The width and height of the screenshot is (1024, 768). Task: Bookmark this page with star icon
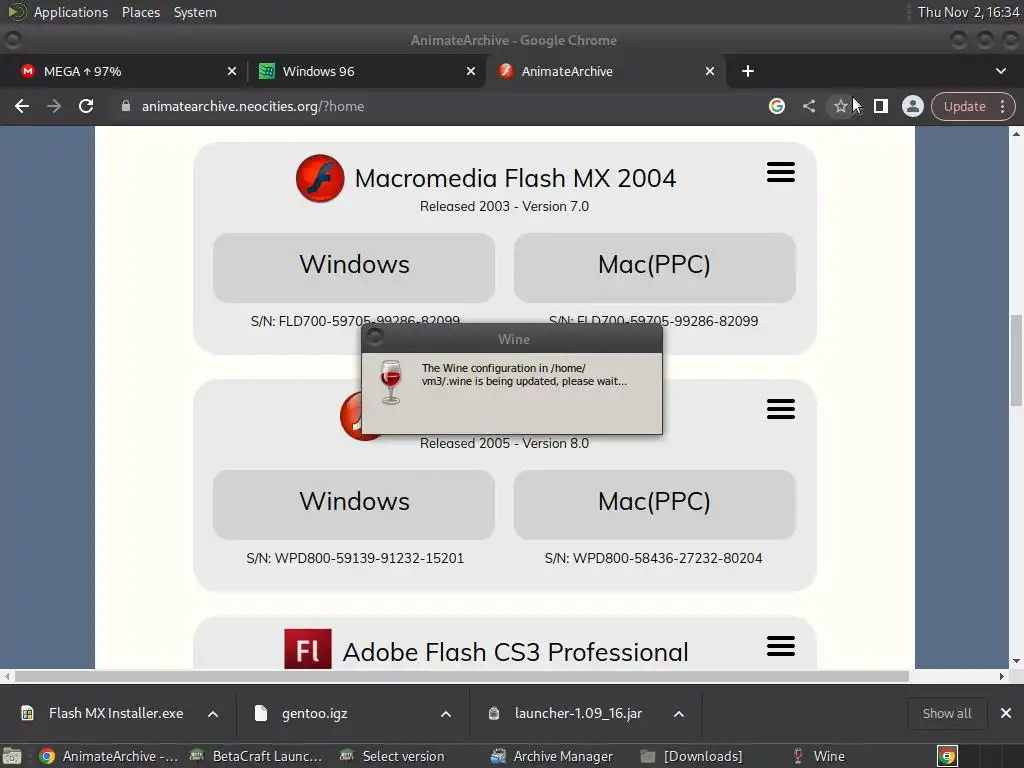point(840,106)
